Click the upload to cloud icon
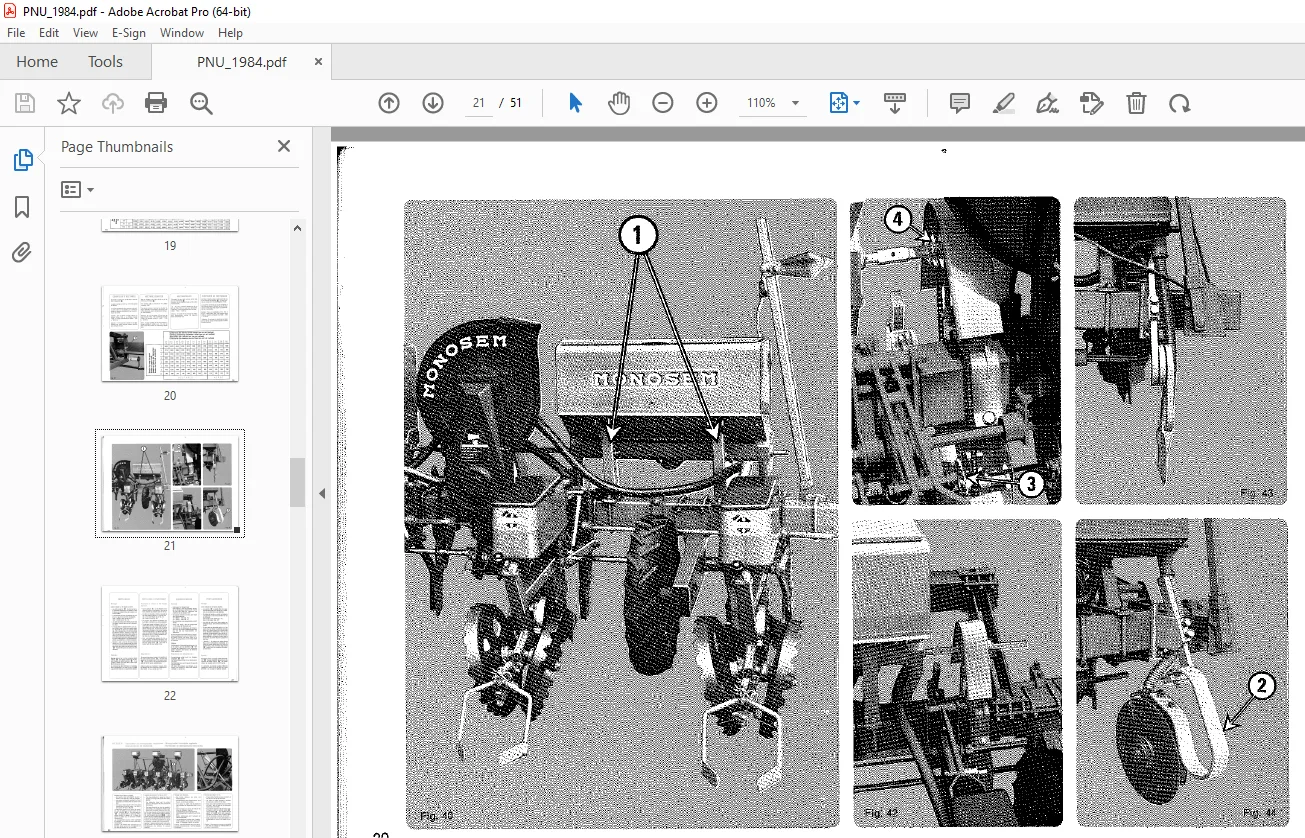Image resolution: width=1305 pixels, height=838 pixels. coord(113,103)
